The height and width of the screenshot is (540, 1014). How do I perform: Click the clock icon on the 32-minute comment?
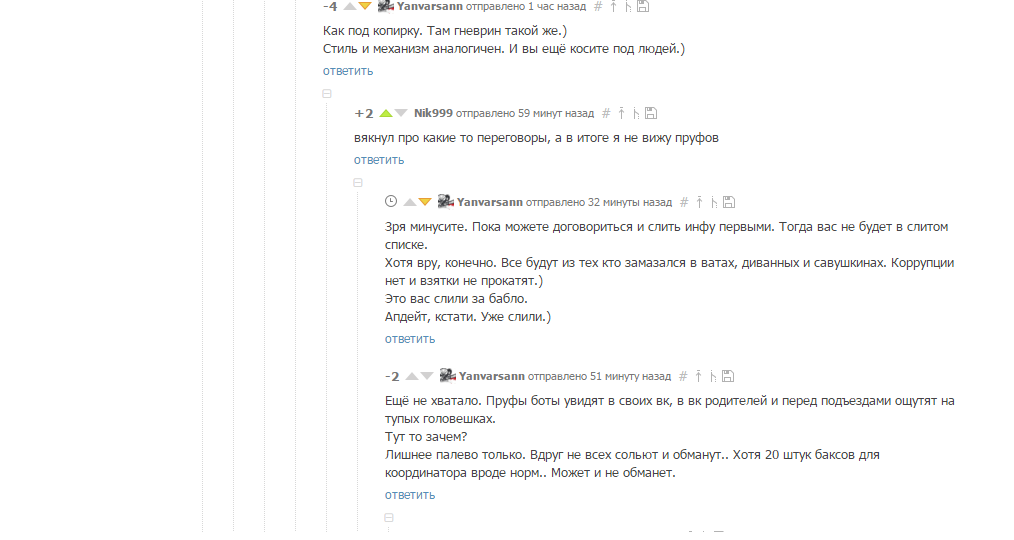pyautogui.click(x=391, y=202)
